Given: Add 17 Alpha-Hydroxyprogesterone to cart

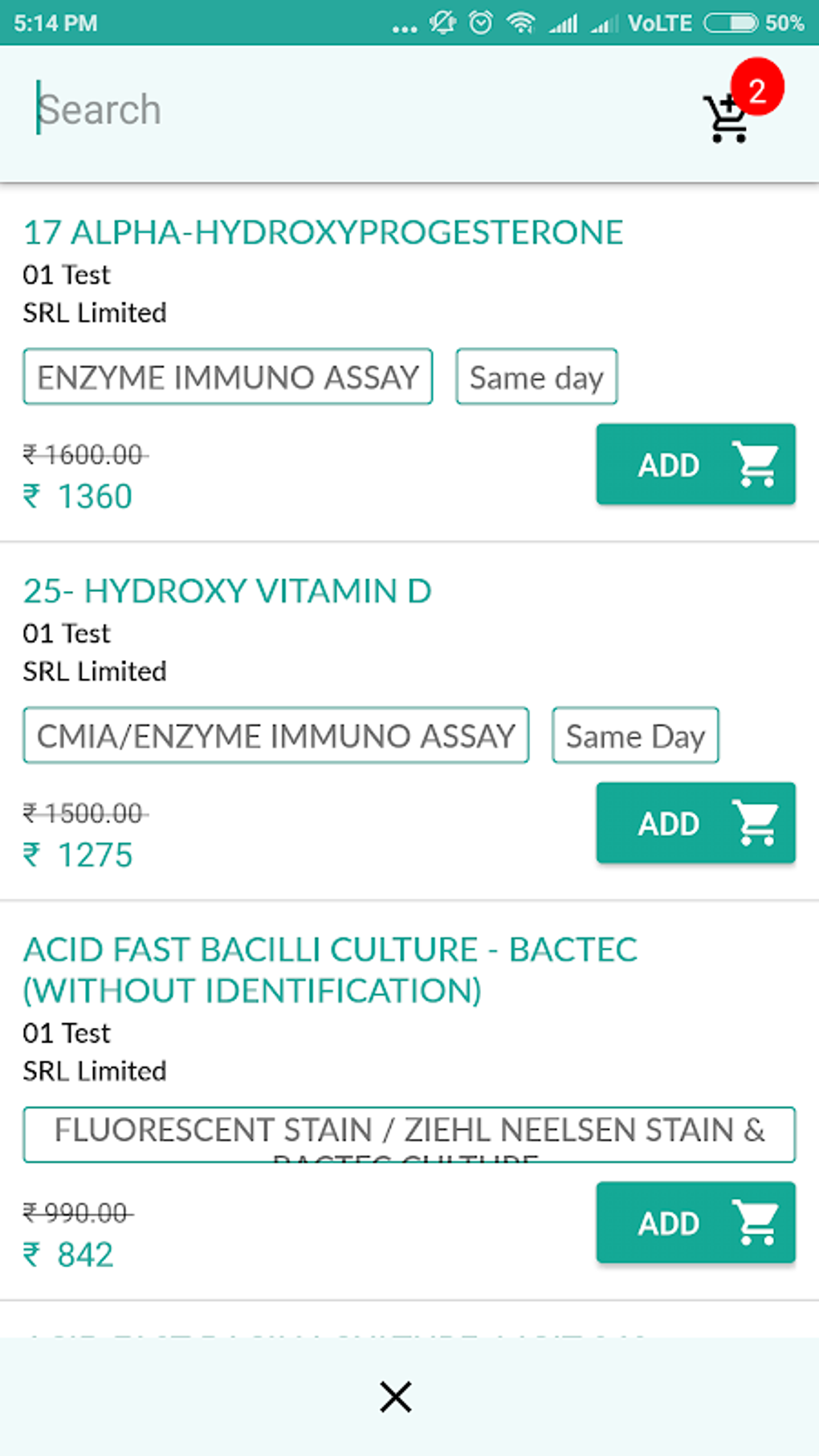Looking at the screenshot, I should (x=695, y=464).
